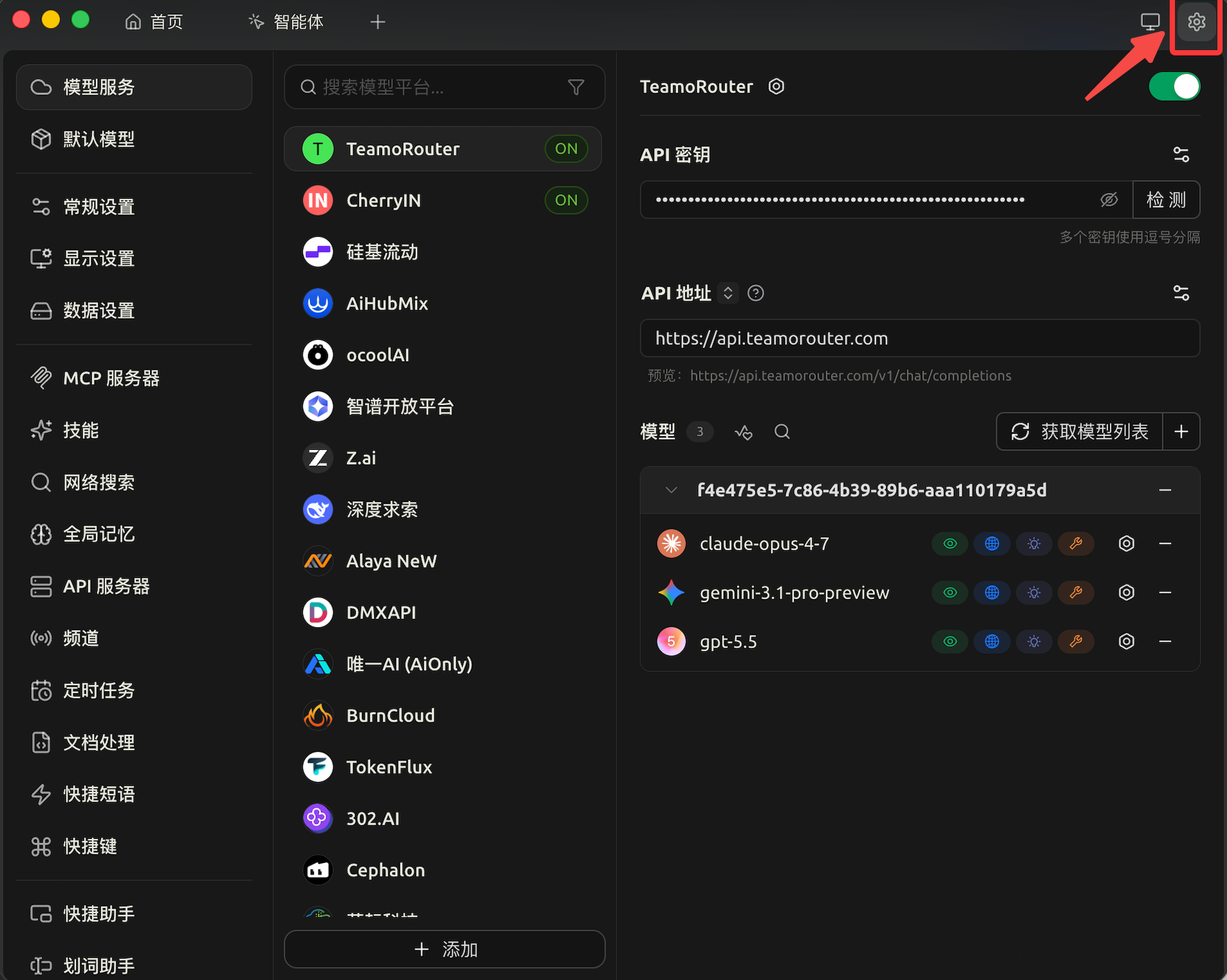Click the model health check icon
This screenshot has width=1227, height=980.
(744, 432)
